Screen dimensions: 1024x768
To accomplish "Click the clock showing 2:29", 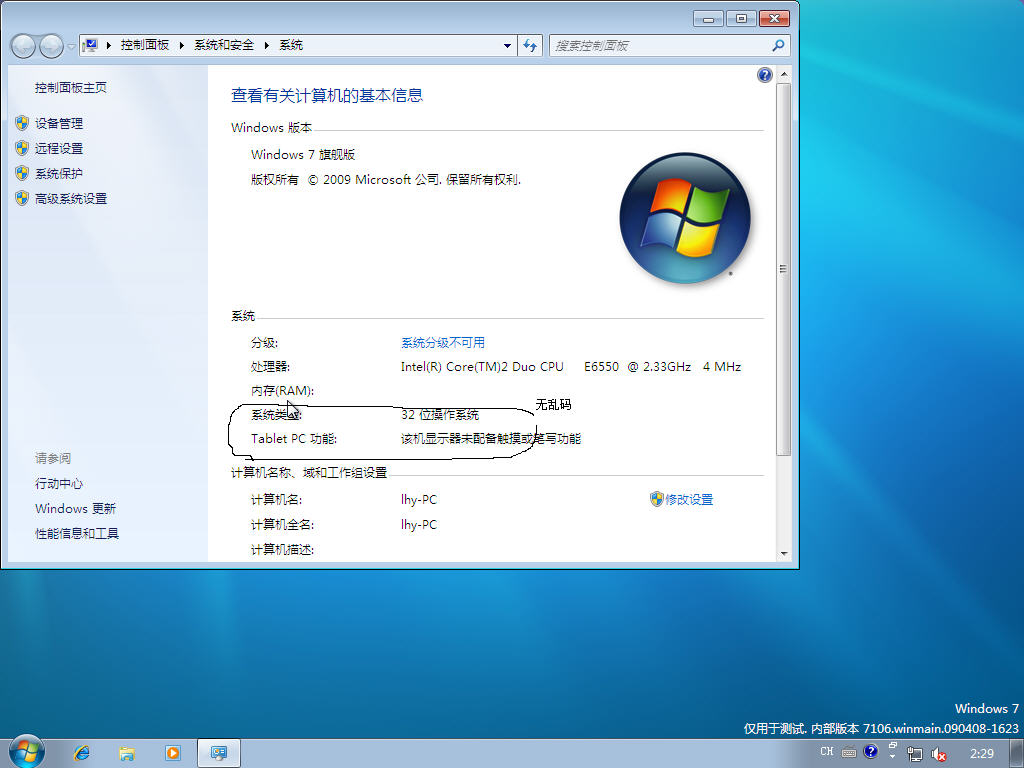I will [982, 754].
